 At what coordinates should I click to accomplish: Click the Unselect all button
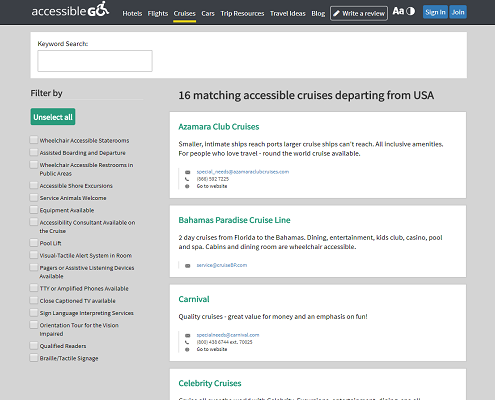(x=53, y=117)
